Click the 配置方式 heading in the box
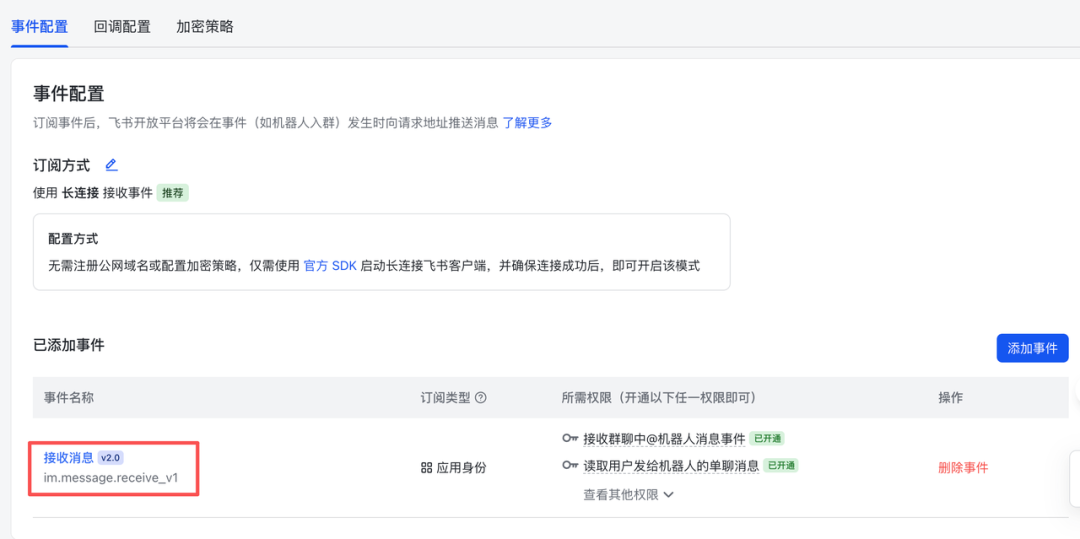The image size is (1080, 539). 73,239
